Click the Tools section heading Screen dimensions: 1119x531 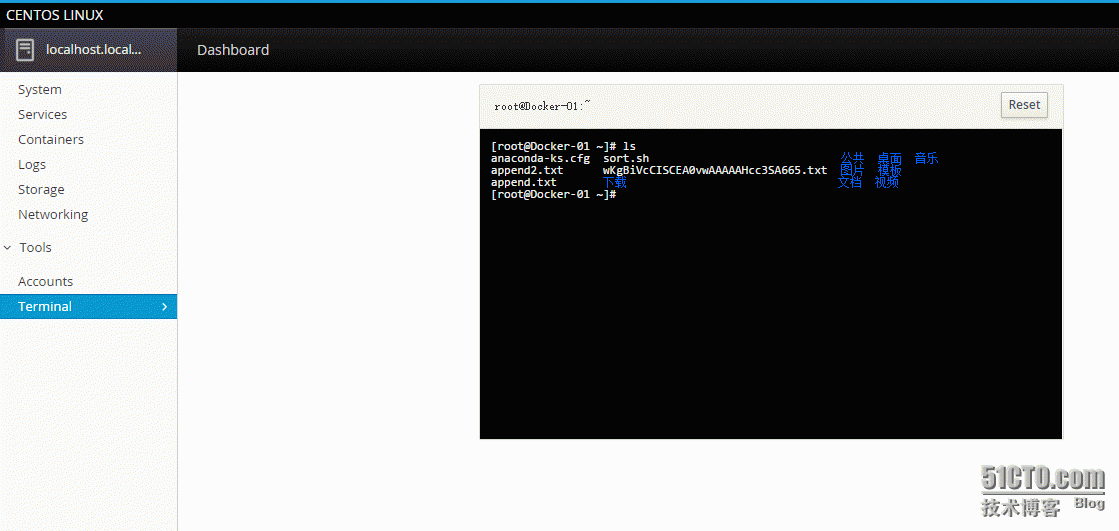(x=36, y=248)
